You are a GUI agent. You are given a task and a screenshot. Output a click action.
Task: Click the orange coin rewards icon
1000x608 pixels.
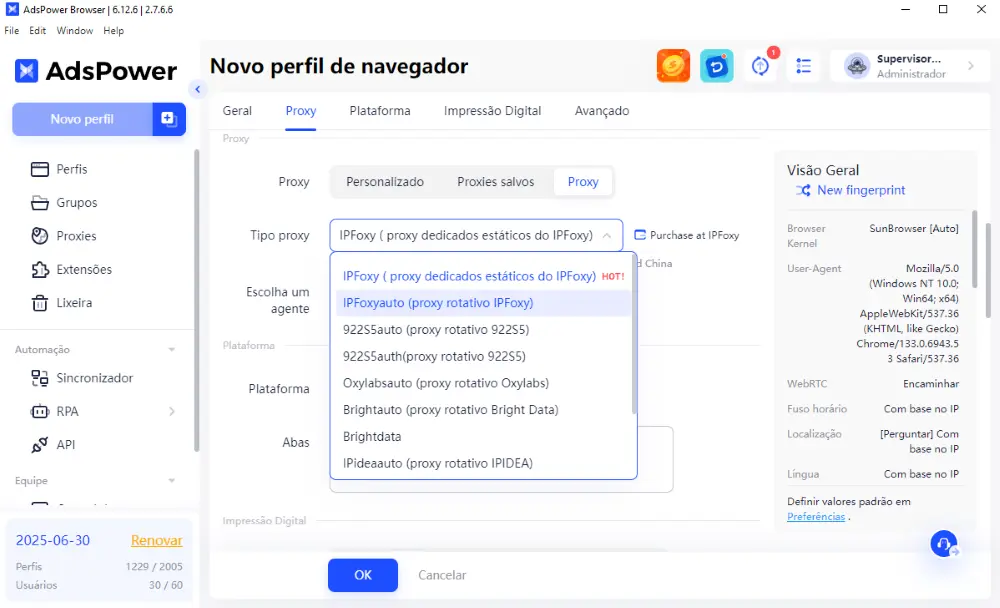pos(673,66)
